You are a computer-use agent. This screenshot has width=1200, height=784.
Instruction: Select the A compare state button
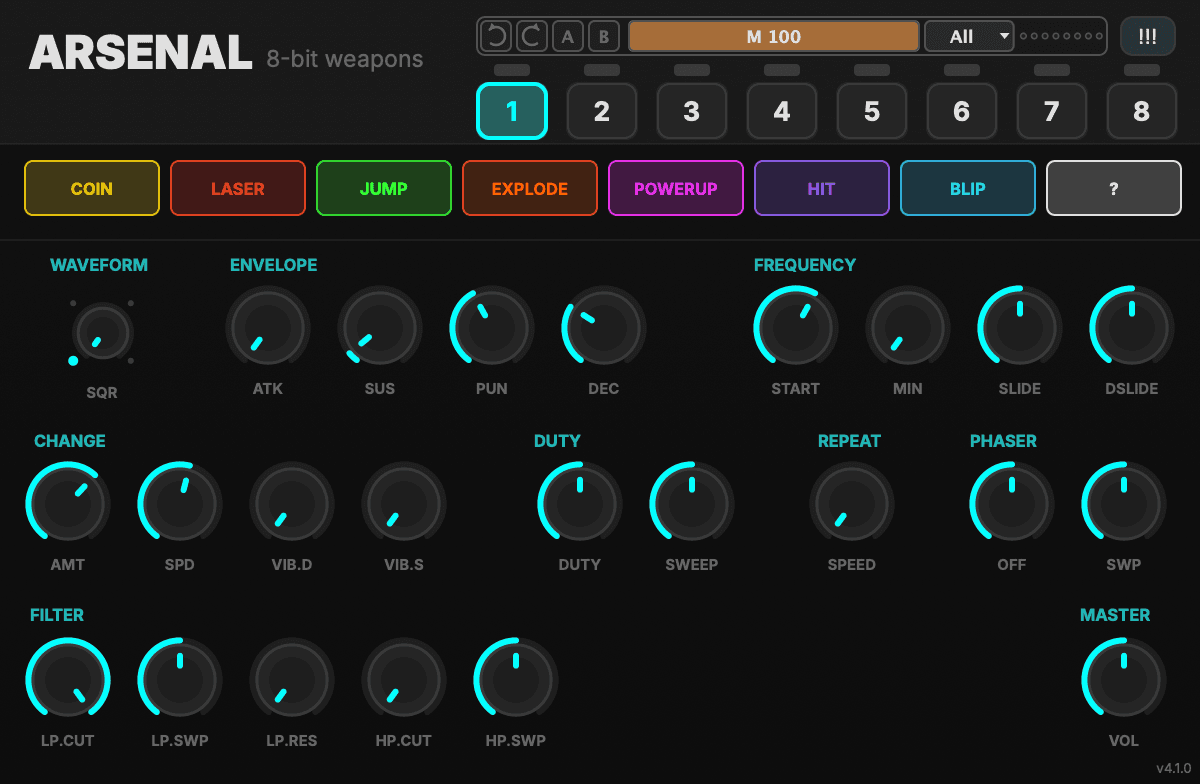(568, 37)
